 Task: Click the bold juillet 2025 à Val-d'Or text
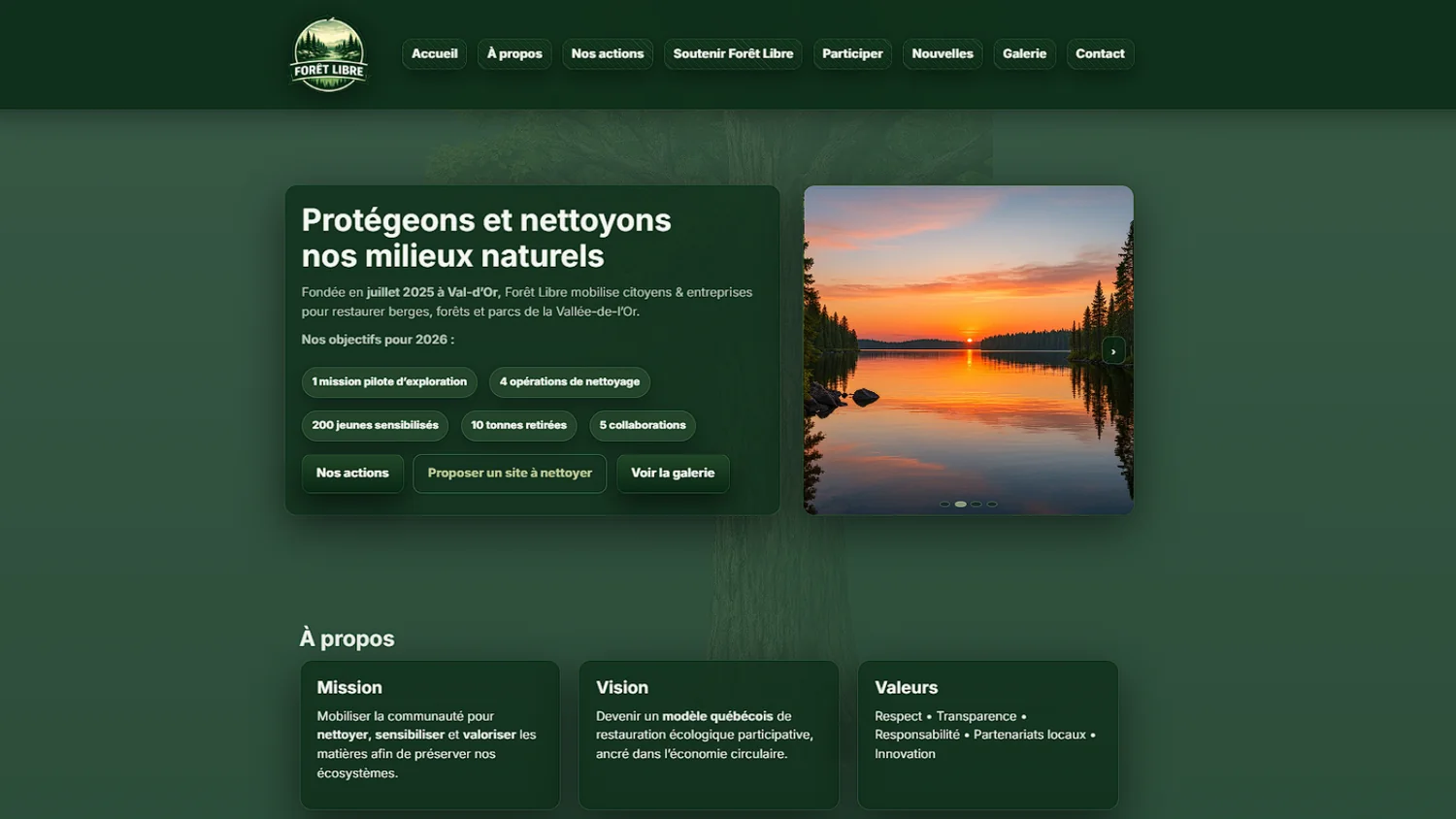pyautogui.click(x=432, y=292)
